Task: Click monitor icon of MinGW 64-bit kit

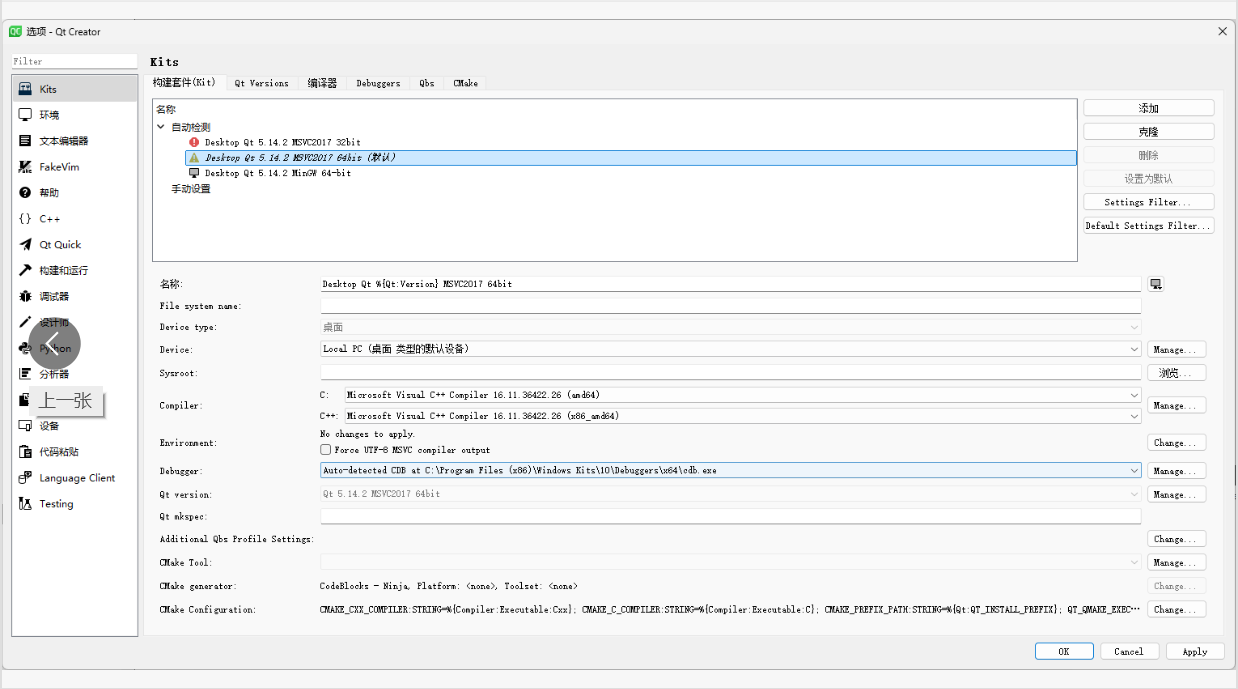Action: [194, 173]
